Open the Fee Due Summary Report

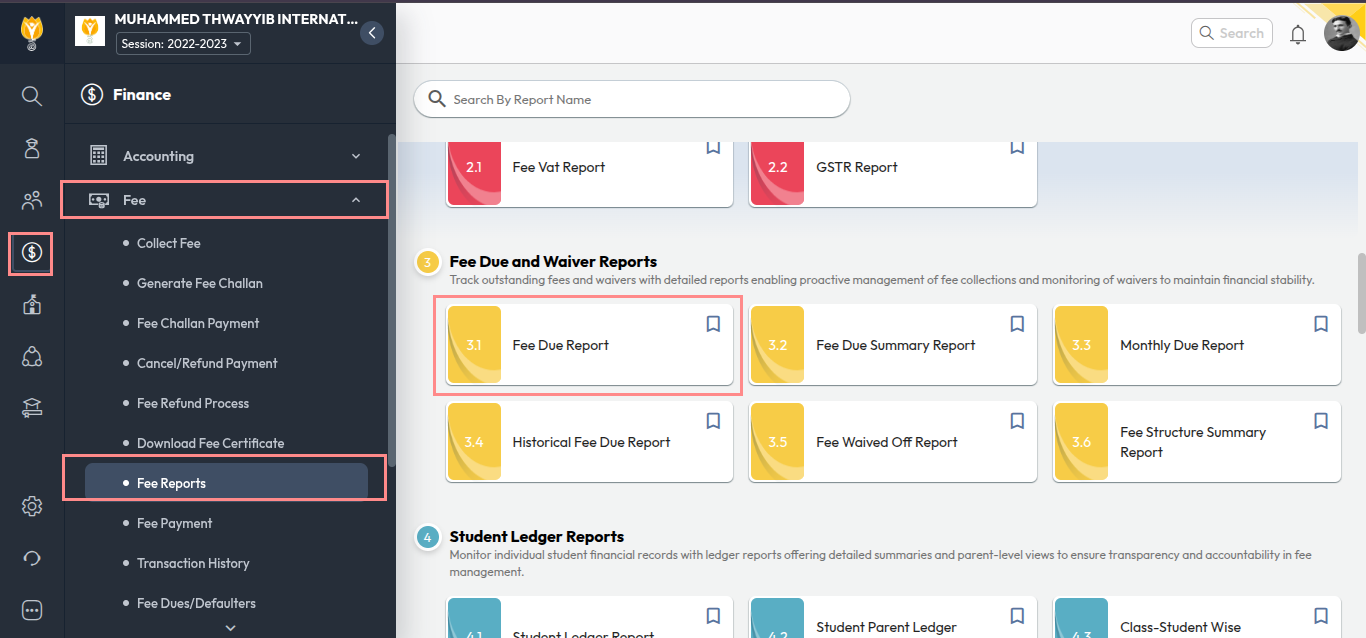click(x=893, y=345)
